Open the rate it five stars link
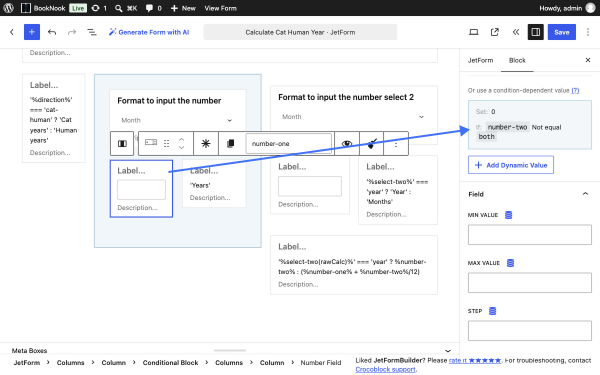Screen dimensions: 600x375 click(474, 360)
